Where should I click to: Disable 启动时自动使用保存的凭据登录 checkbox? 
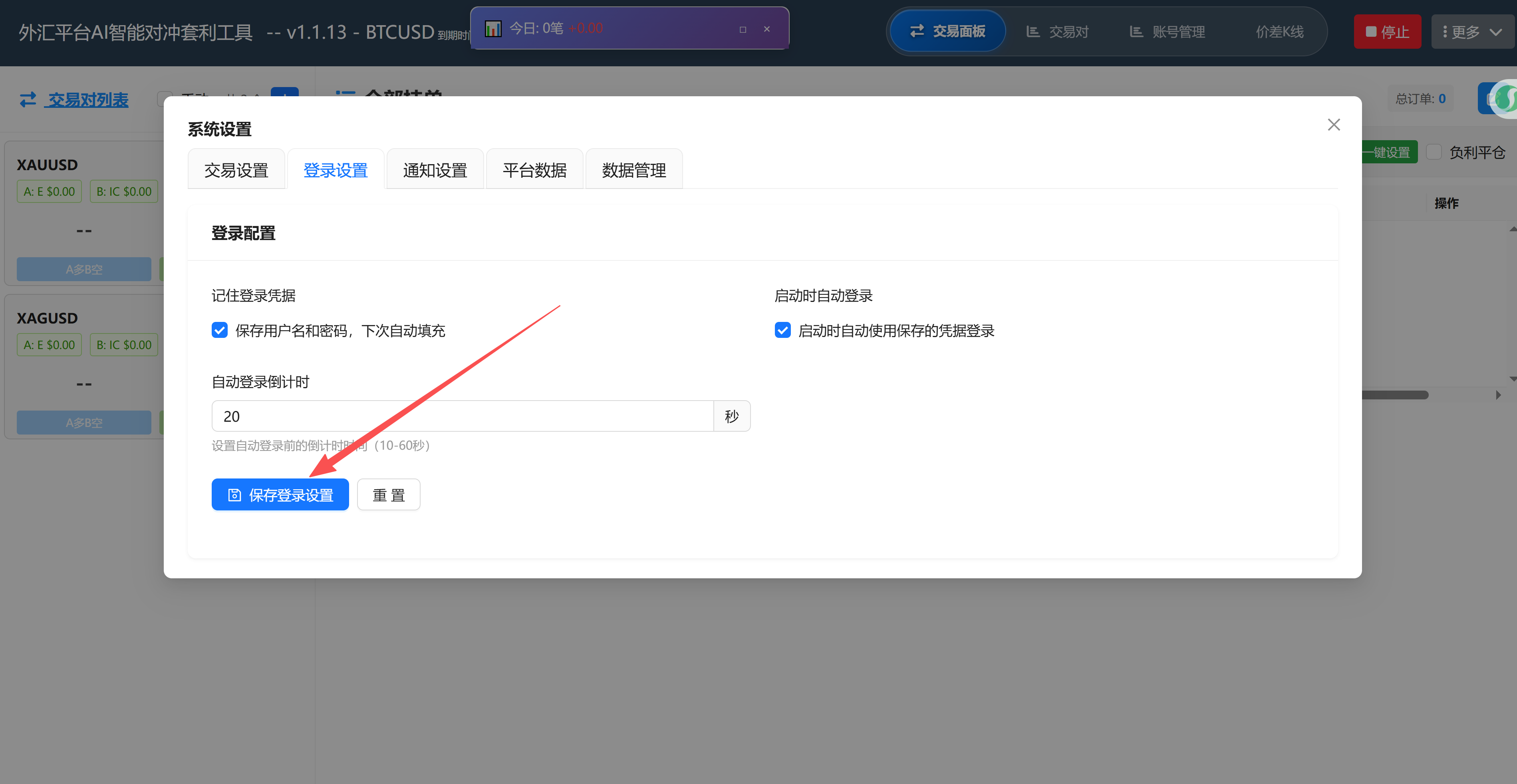point(782,330)
